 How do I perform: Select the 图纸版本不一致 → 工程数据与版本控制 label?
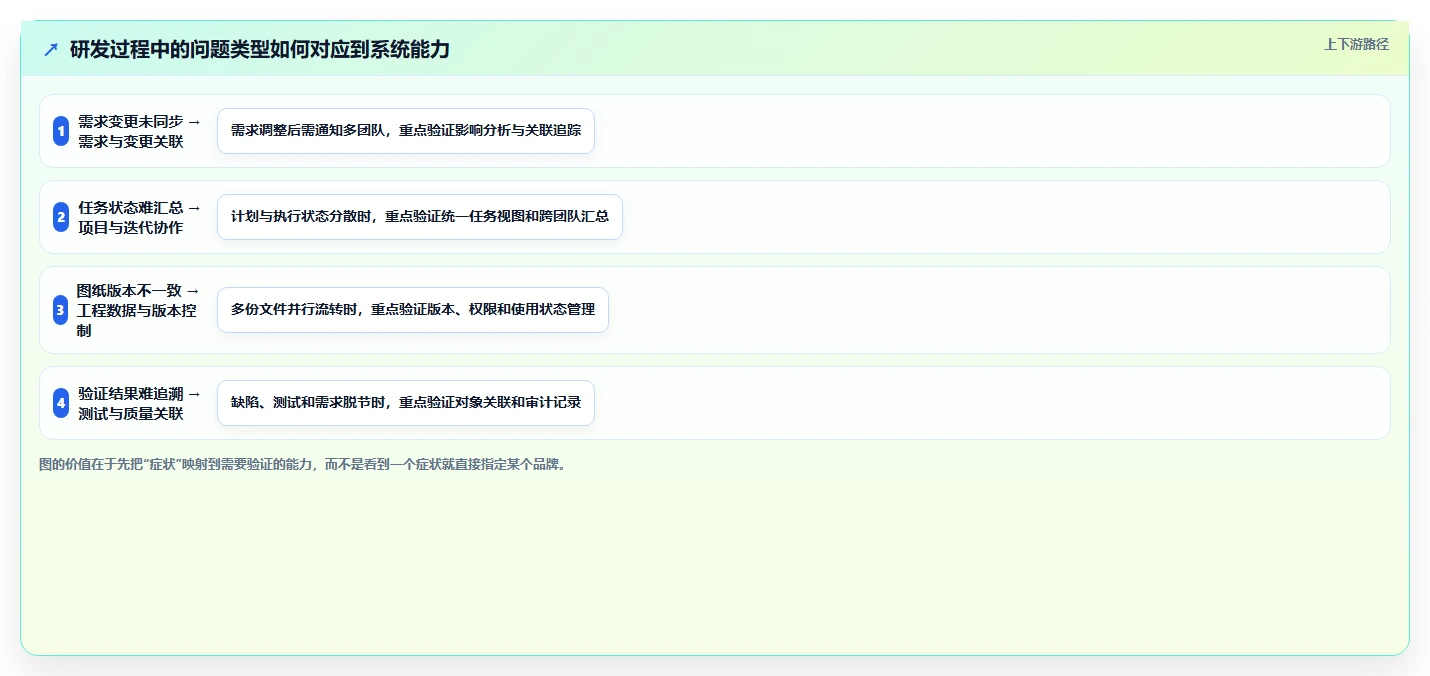tap(138, 310)
